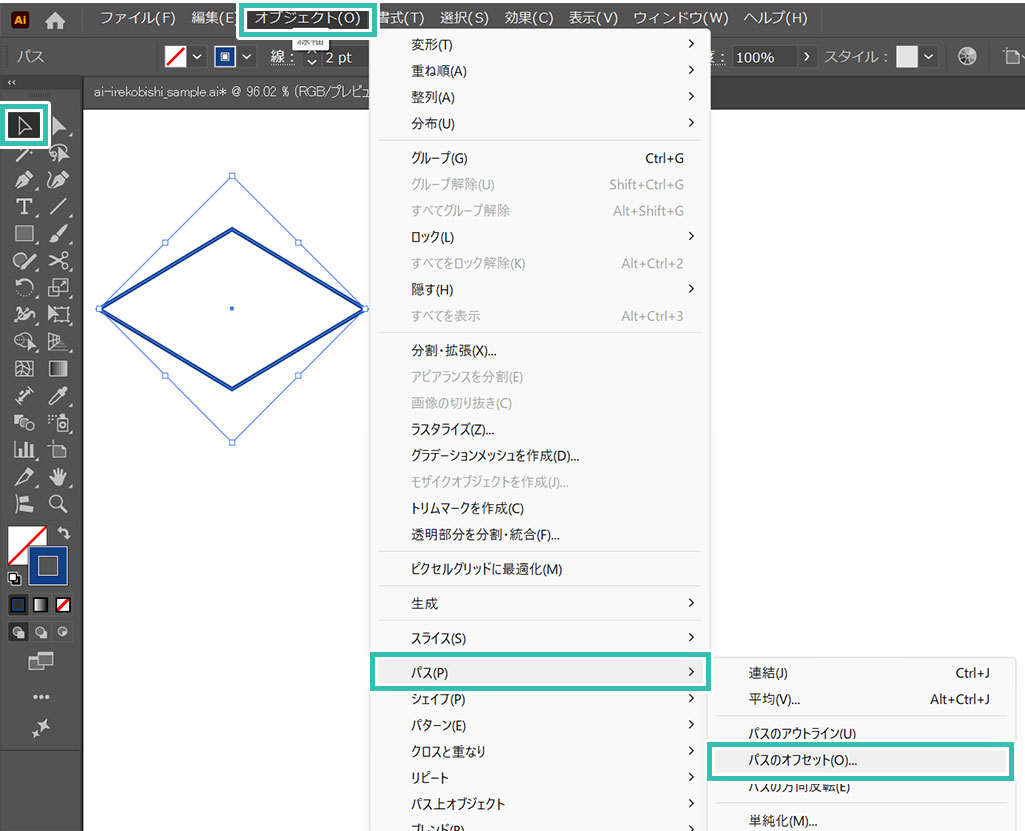Pick the Scissors tool

(59, 261)
